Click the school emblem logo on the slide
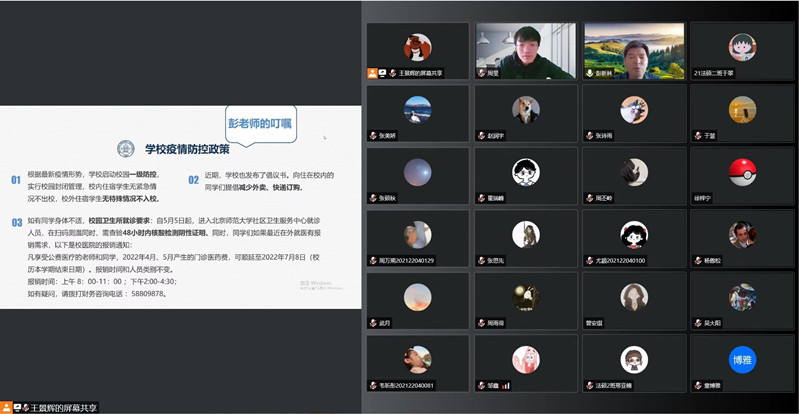This screenshot has width=799, height=414. 126,149
